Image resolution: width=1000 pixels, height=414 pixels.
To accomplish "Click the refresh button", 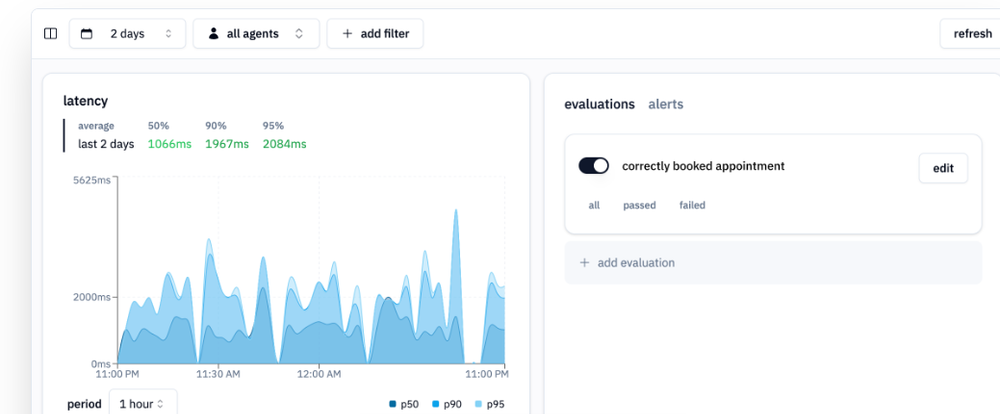I will (969, 34).
